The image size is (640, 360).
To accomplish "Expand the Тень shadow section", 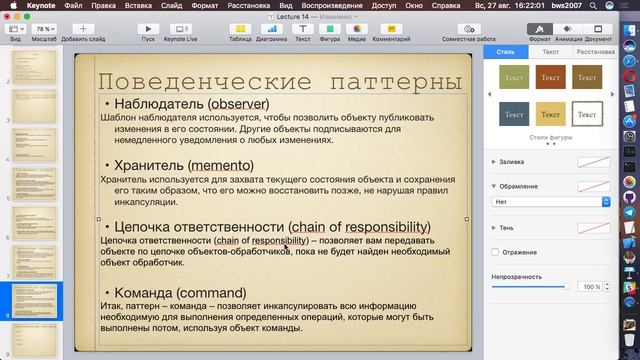I will coord(493,228).
